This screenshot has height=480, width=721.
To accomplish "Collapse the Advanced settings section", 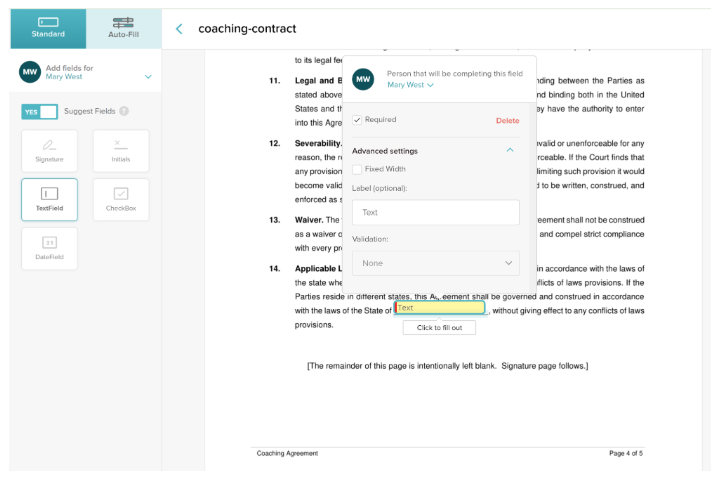I will click(510, 150).
